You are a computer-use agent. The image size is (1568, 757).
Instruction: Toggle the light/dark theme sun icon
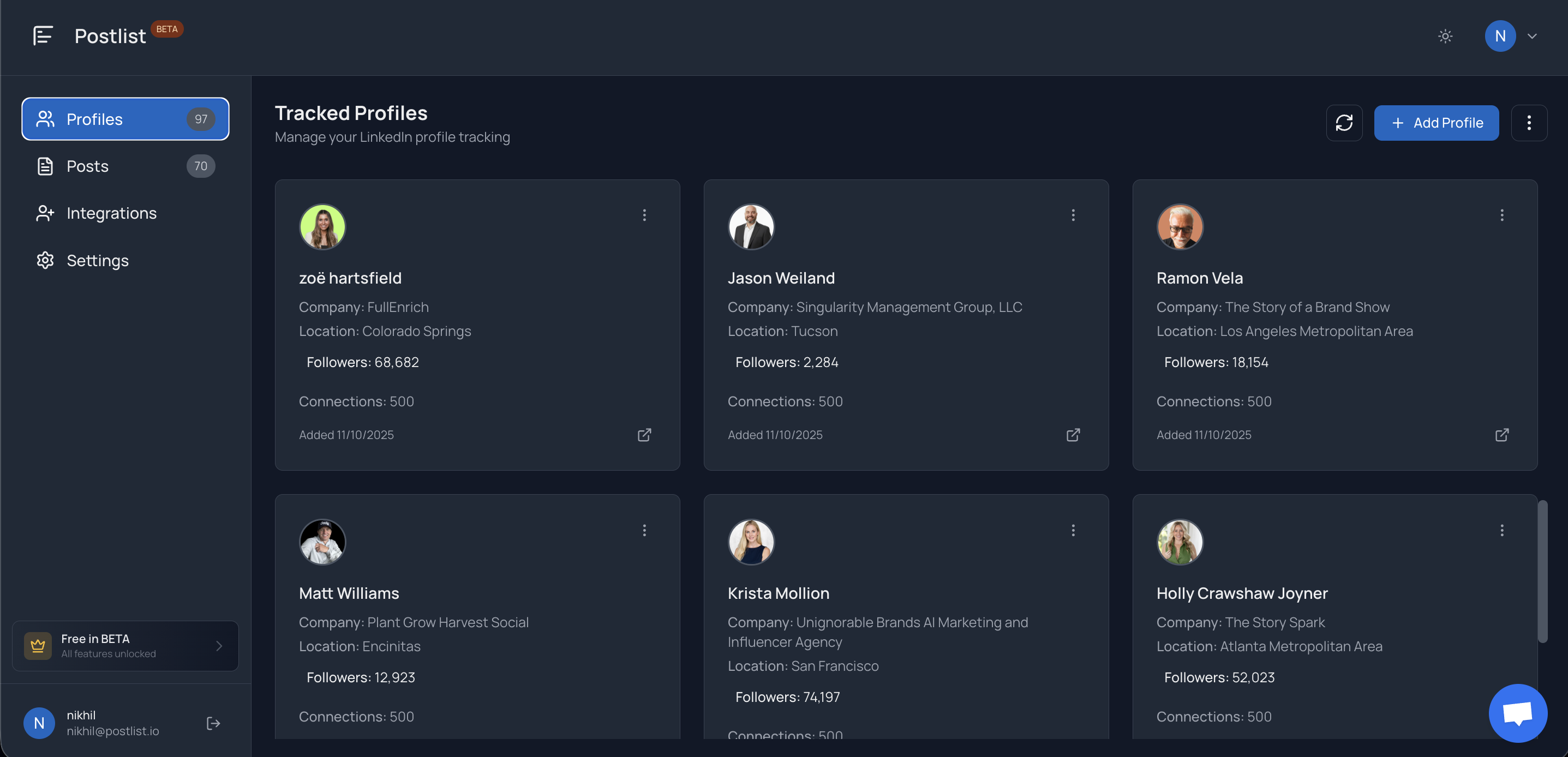point(1445,36)
